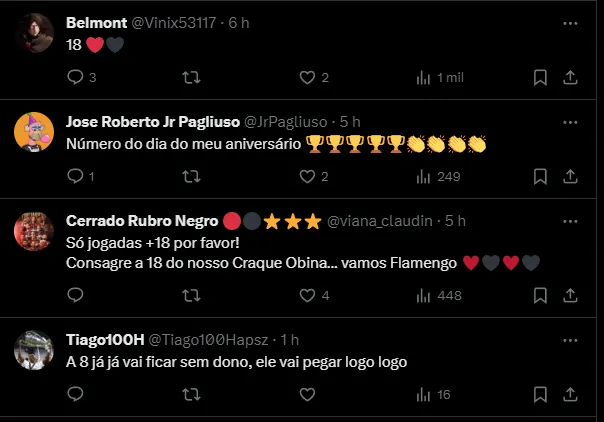Open more options on Jose Roberto's tweet
The image size is (604, 422).
(570, 121)
